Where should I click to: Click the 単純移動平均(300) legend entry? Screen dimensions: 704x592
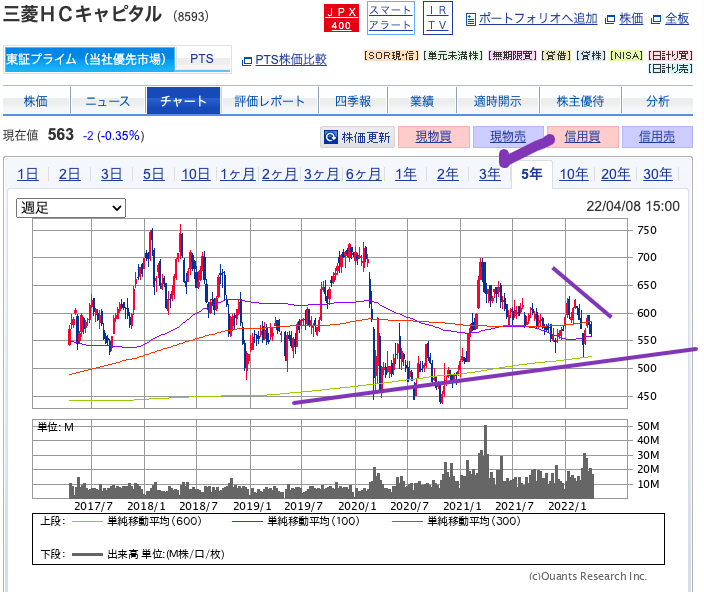pos(456,521)
